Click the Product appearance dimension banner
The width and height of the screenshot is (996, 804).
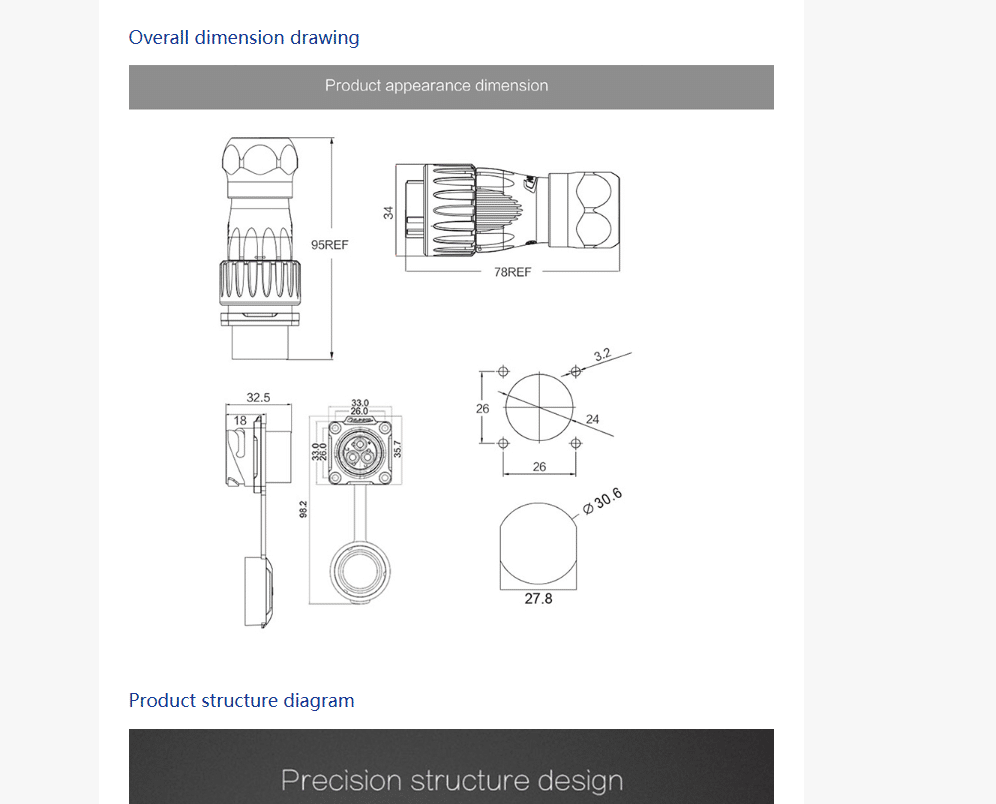coord(437,86)
